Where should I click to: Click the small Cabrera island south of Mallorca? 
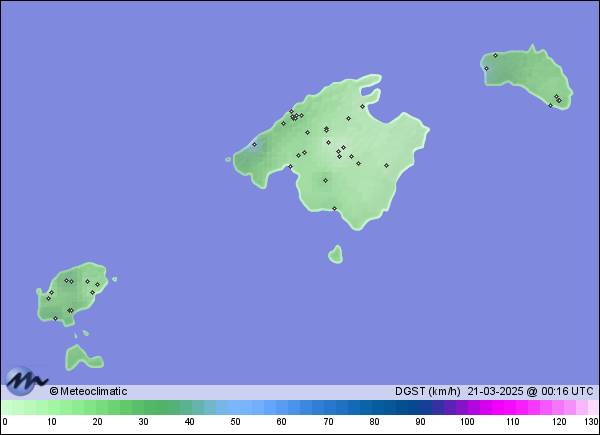tap(335, 255)
